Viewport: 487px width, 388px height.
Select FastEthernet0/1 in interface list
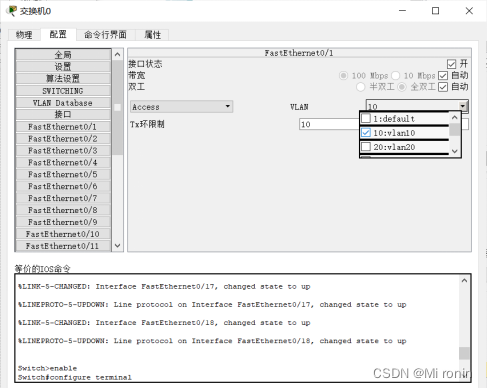(x=63, y=127)
